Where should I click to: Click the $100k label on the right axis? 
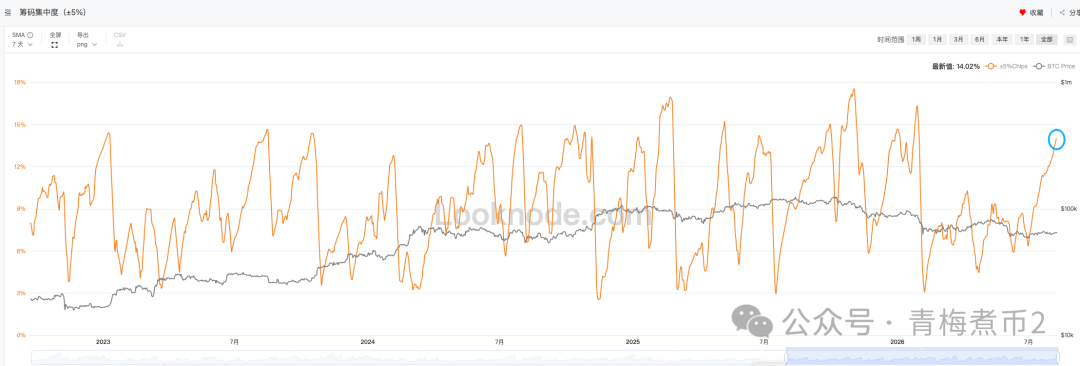pyautogui.click(x=1068, y=209)
